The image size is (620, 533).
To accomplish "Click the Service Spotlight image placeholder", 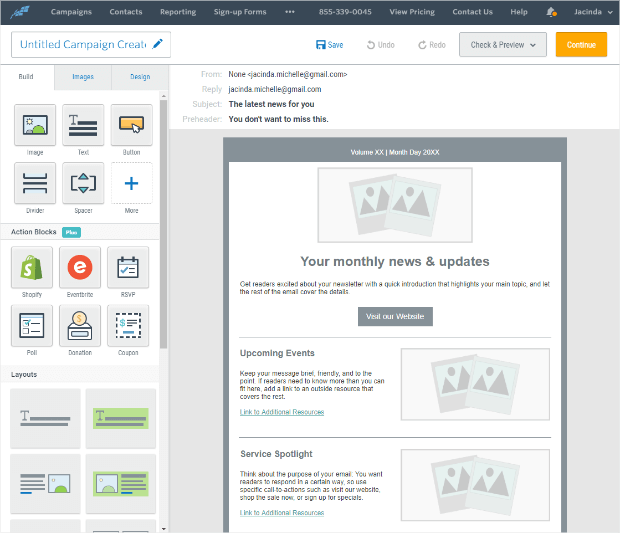I will [x=475, y=485].
